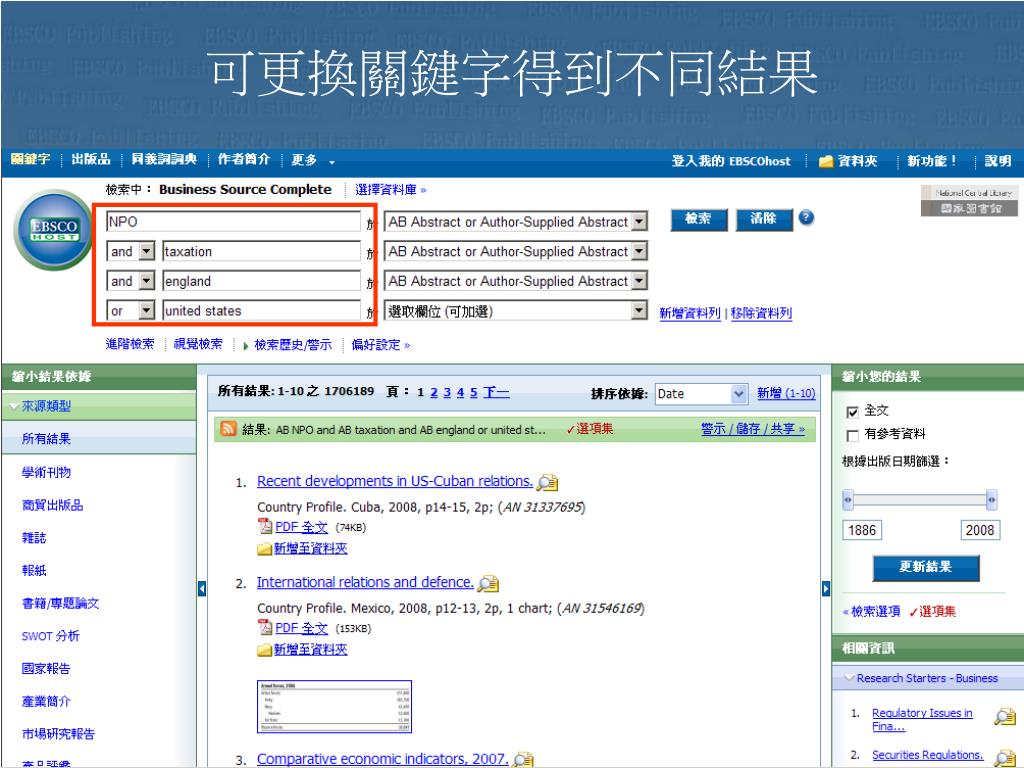Image resolution: width=1024 pixels, height=768 pixels.
Task: Enable the 有參考資料 checkbox
Action: click(x=852, y=435)
